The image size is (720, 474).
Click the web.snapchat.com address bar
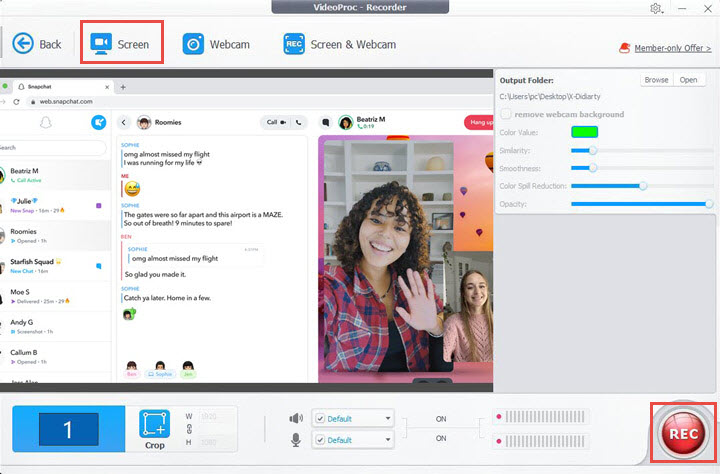66,102
